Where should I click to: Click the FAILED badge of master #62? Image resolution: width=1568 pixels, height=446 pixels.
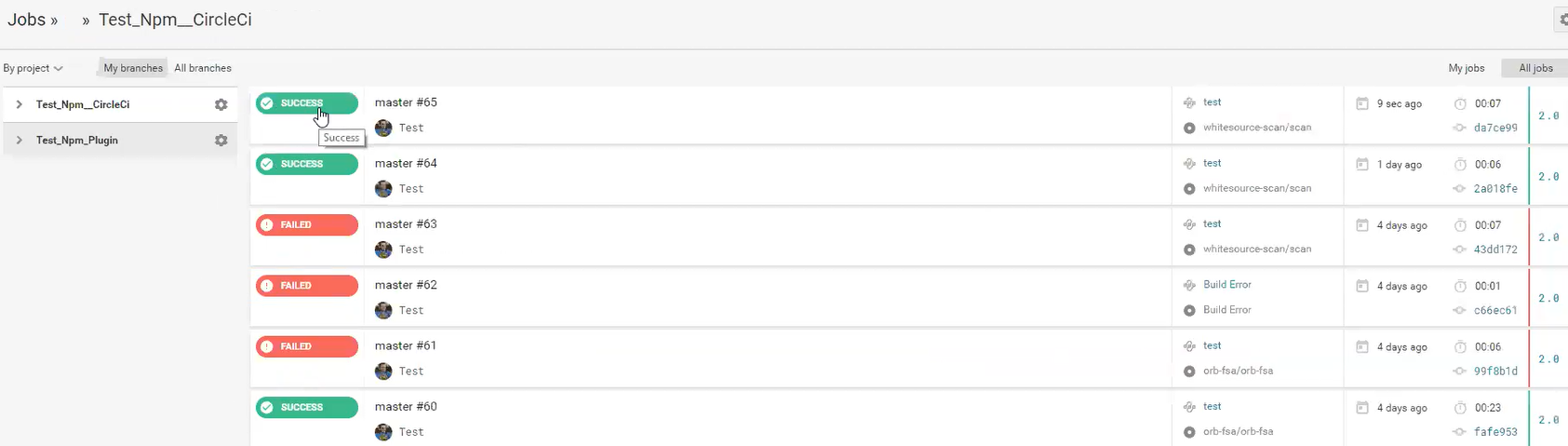click(x=306, y=286)
